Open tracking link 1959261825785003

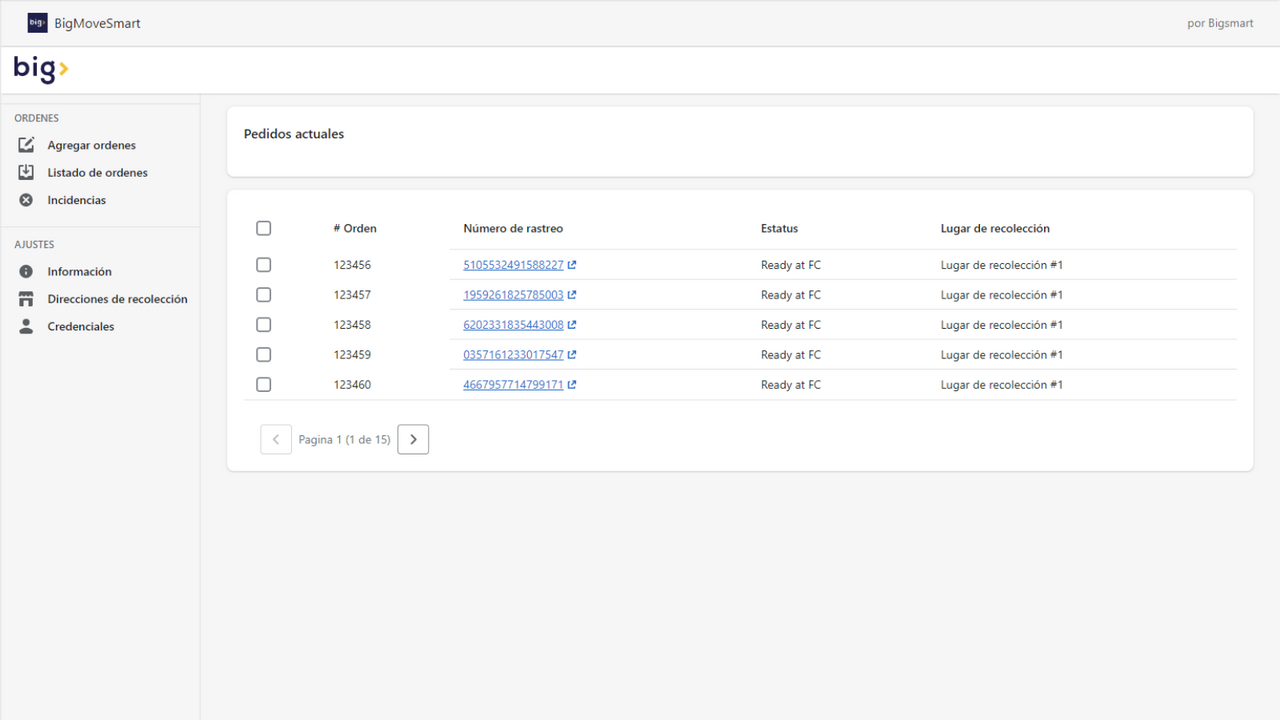513,295
